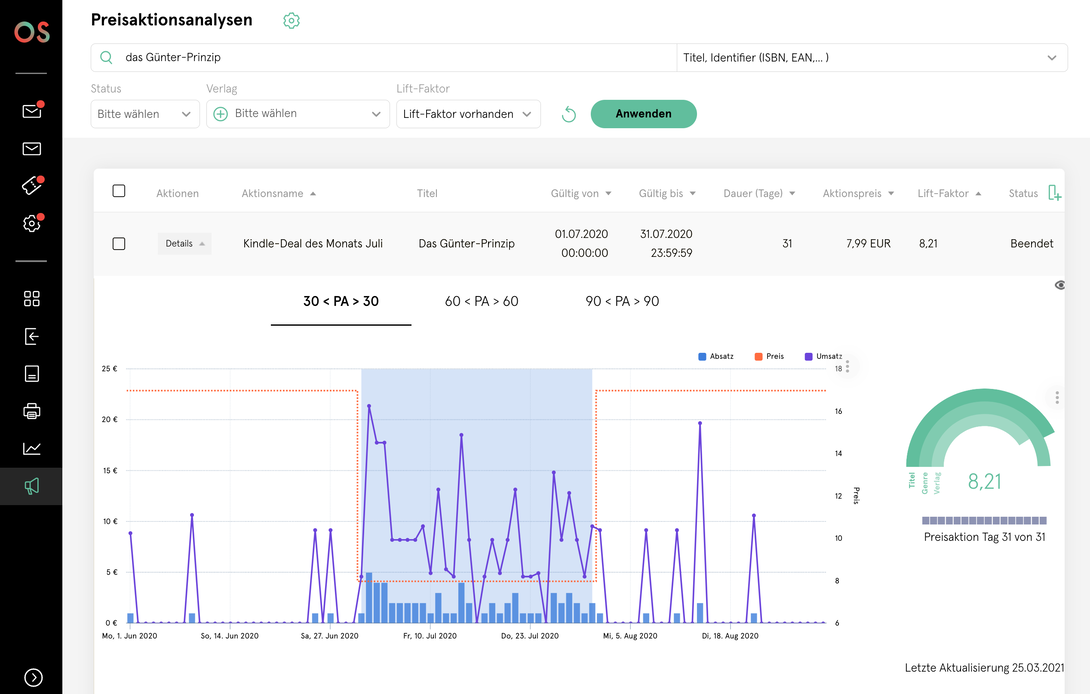The width and height of the screenshot is (1090, 694).
Task: Click the 8,21 gauge value
Action: coord(984,481)
